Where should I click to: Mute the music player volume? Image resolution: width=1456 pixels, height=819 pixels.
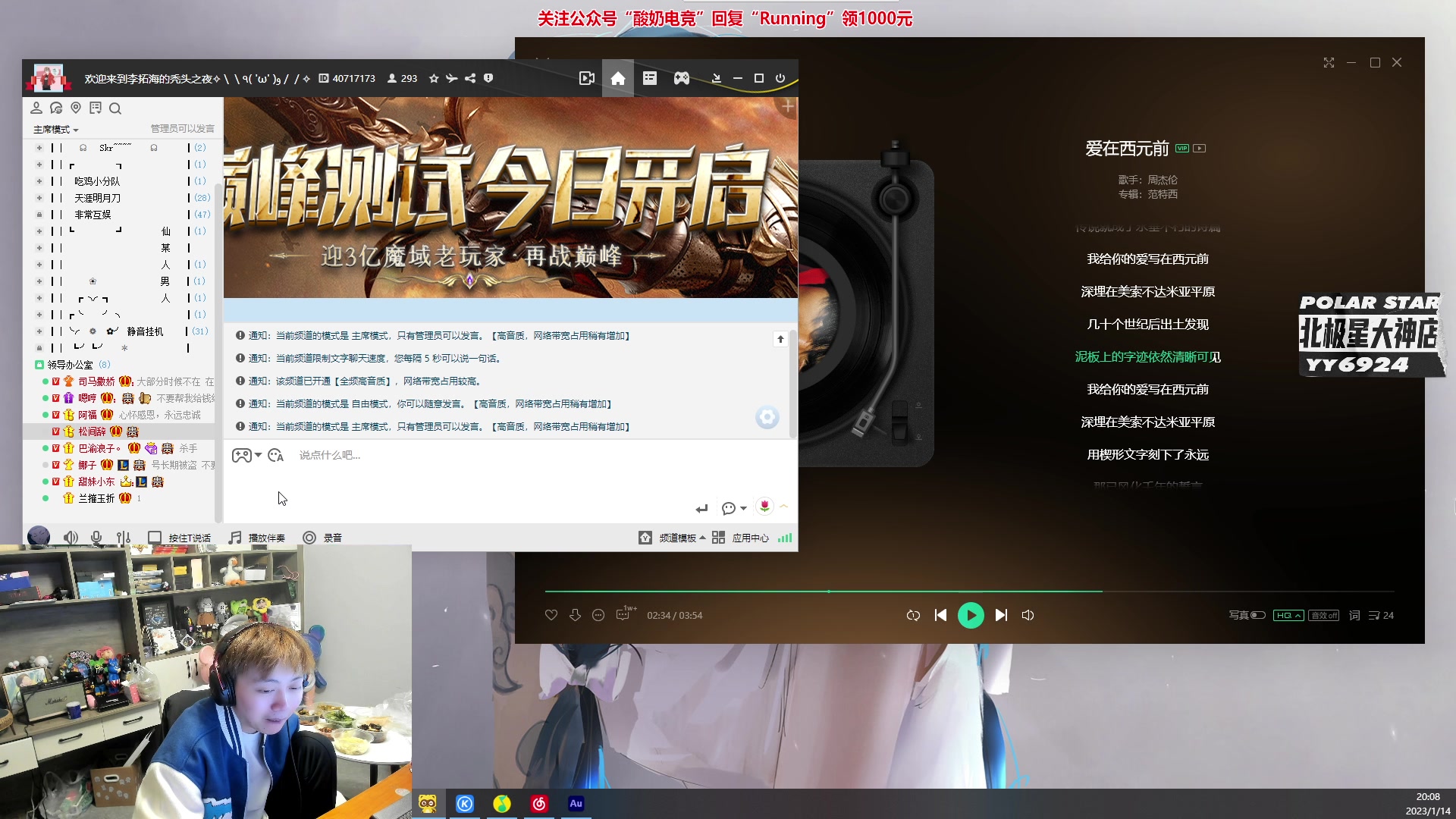(1028, 615)
